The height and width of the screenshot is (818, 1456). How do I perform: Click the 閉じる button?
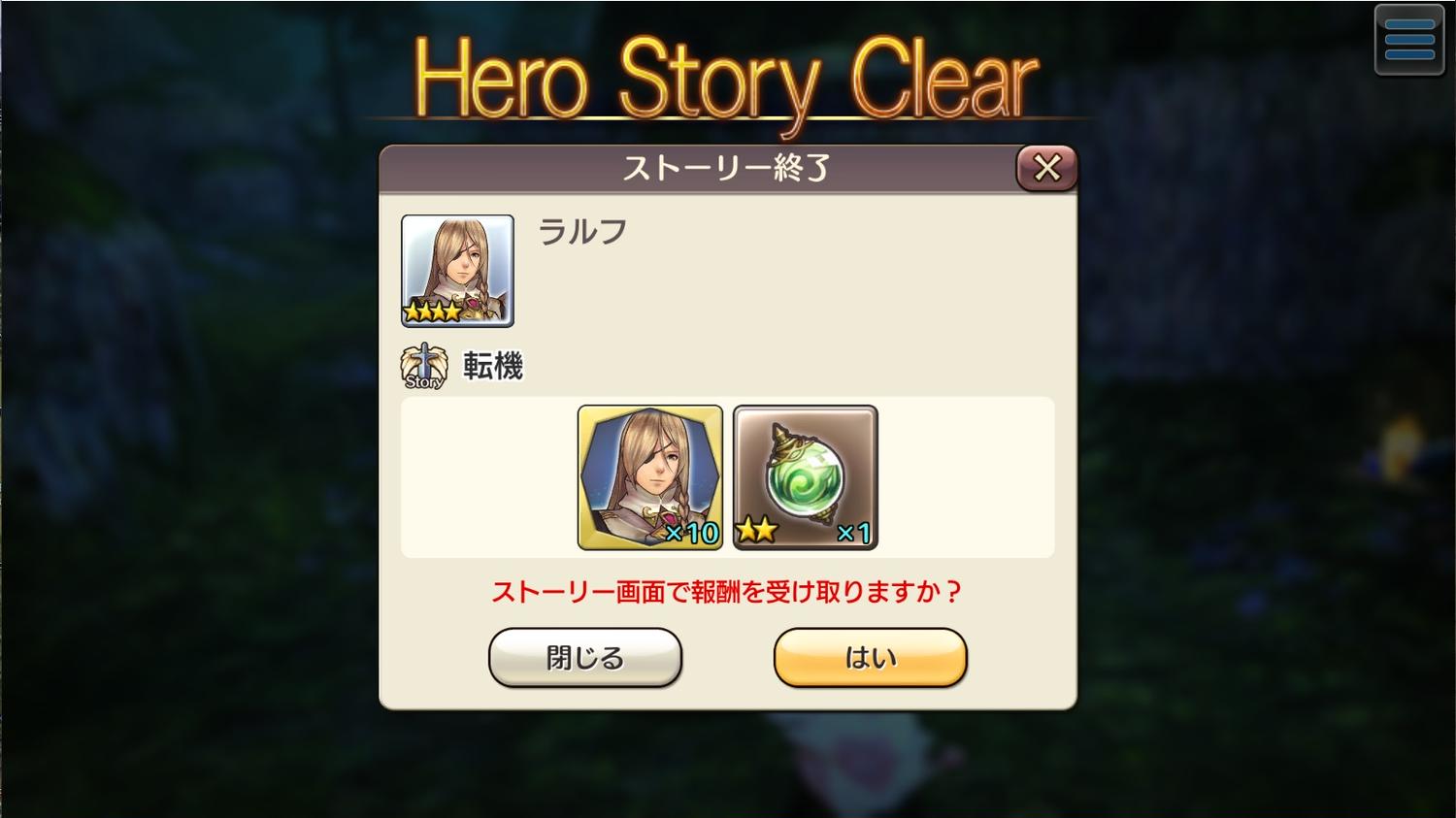coord(585,658)
